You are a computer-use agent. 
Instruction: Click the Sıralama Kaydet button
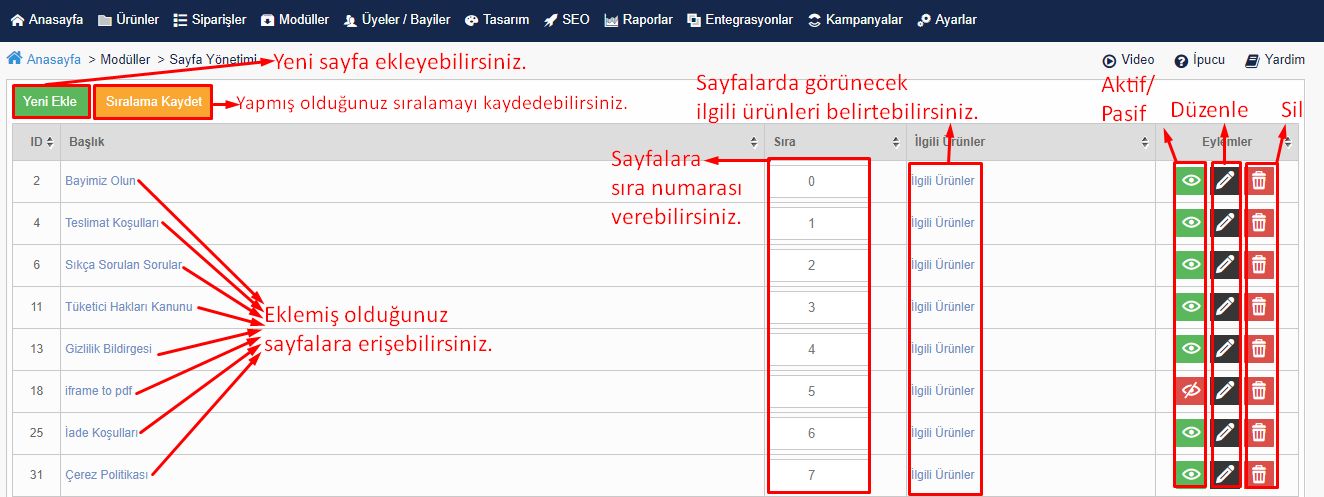154,102
